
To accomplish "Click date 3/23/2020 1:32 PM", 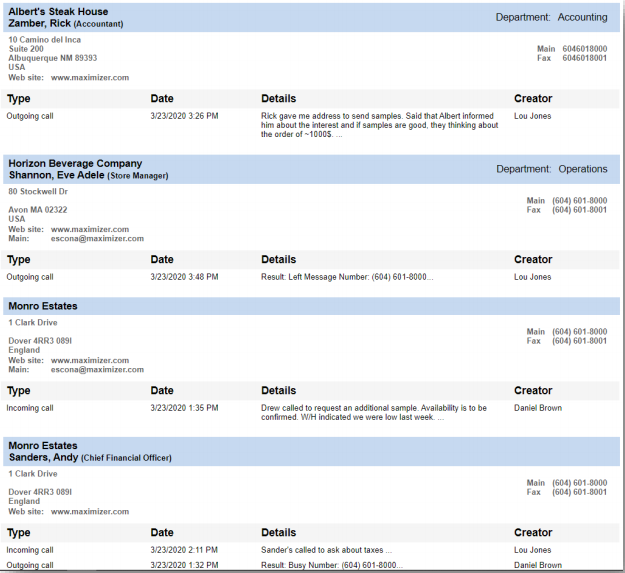I will coord(184,565).
